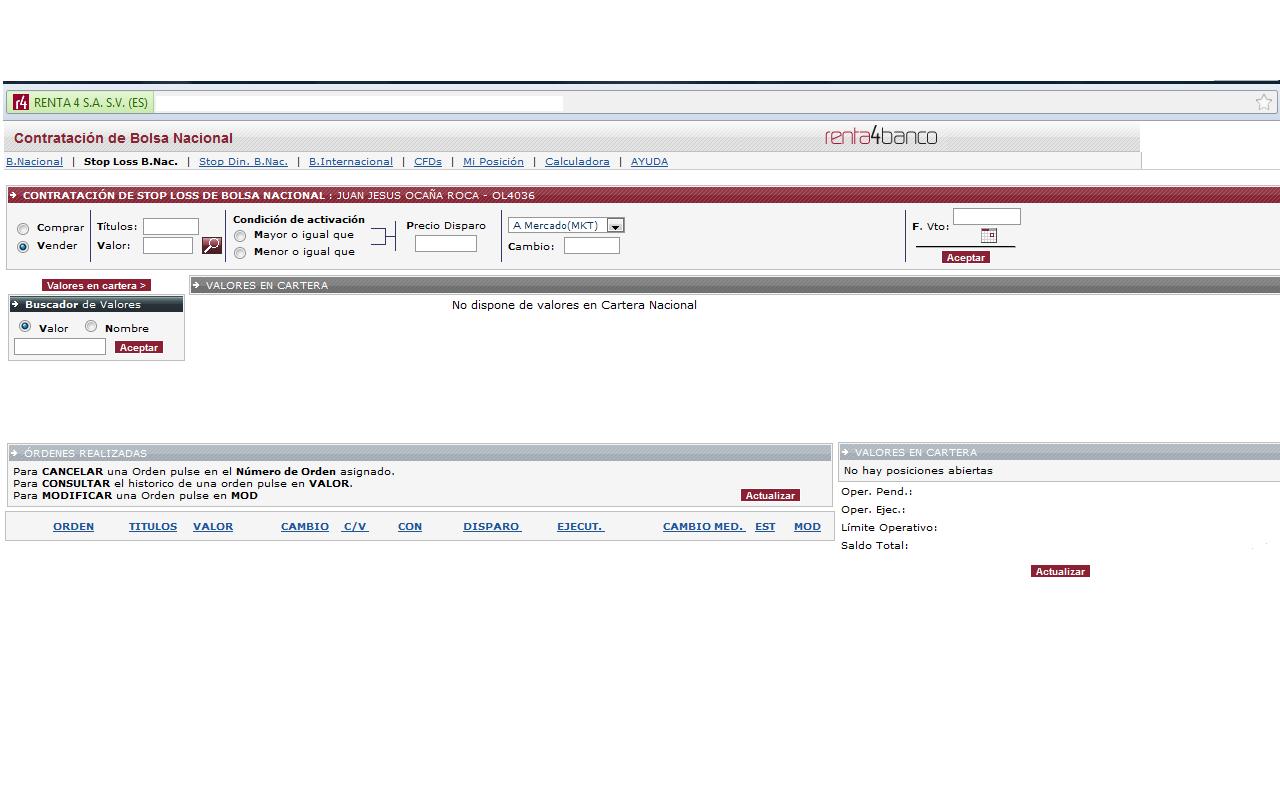Sort orders by CAMBIO column header
Image resolution: width=1280 pixels, height=800 pixels.
tap(305, 526)
